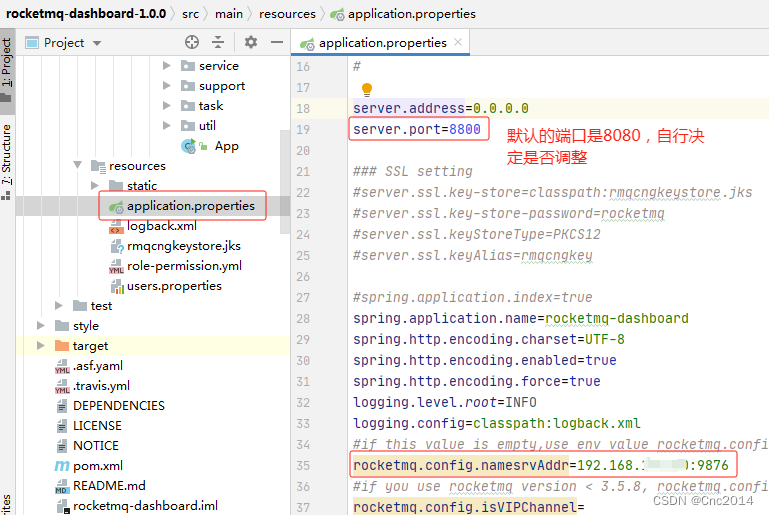Click the README.md markdown icon
The width and height of the screenshot is (769, 515).
coord(62,486)
